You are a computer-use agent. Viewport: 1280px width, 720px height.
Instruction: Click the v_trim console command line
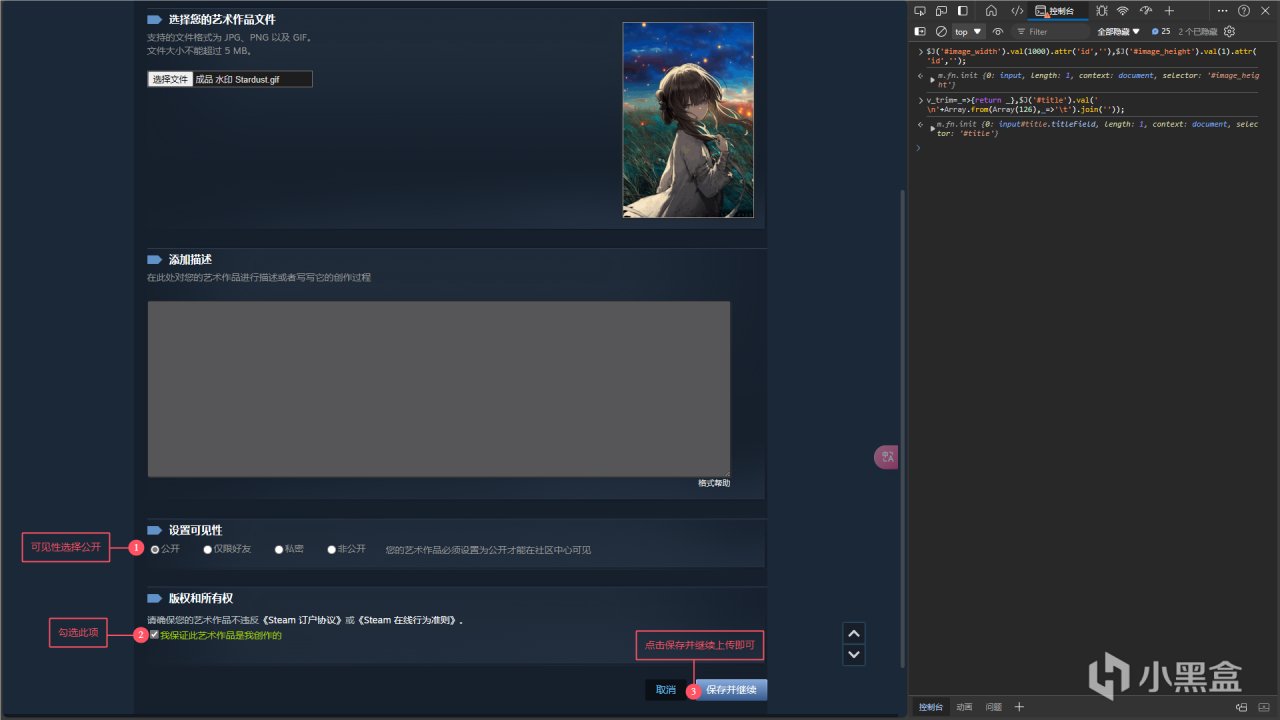click(x=1026, y=104)
